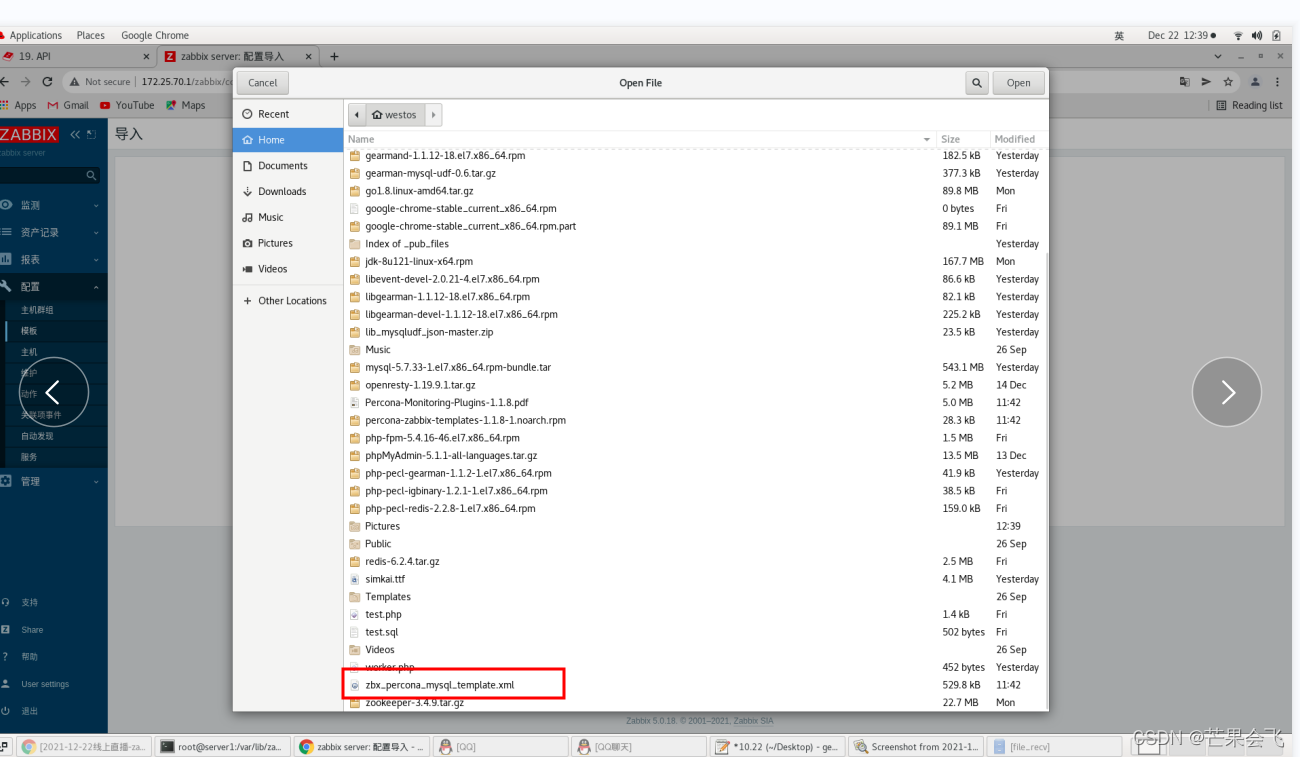The width and height of the screenshot is (1300, 757).
Task: Expand 资产记录 menu in Zabbix sidebar
Action: tap(53, 232)
